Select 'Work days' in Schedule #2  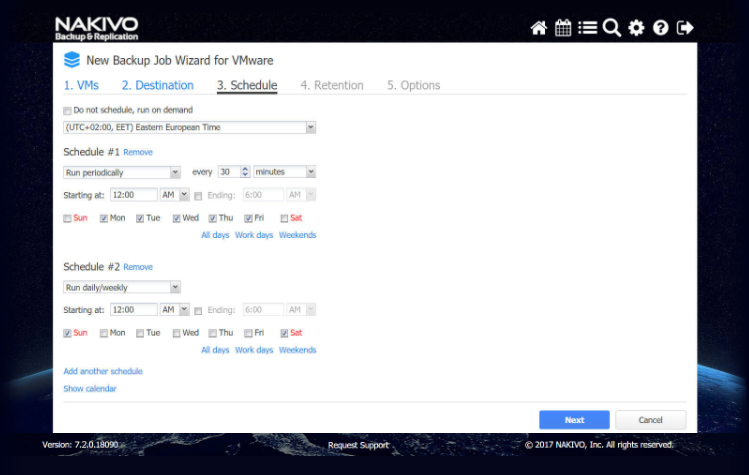coord(254,350)
